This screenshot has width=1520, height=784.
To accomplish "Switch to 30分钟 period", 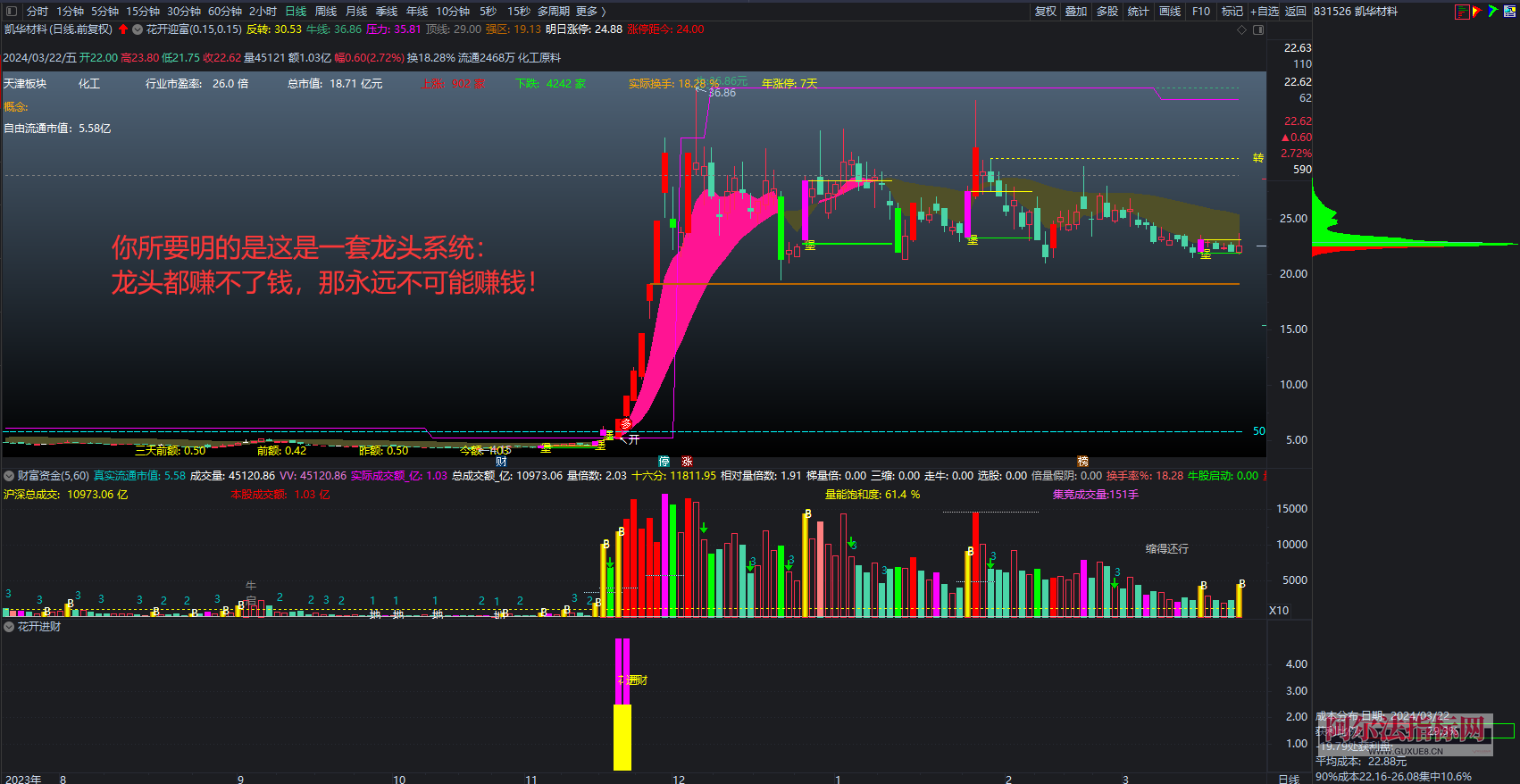I will [x=183, y=11].
